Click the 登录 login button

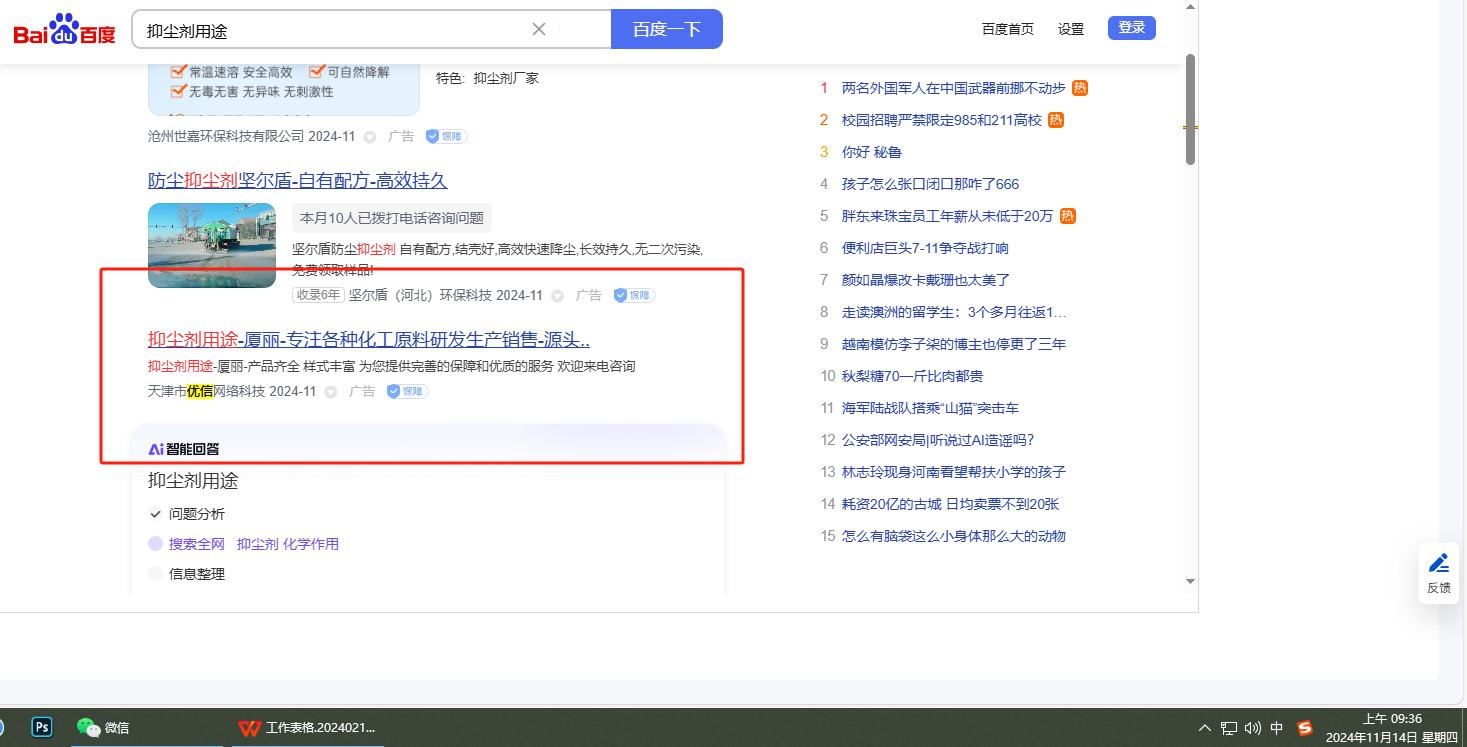coord(1131,28)
